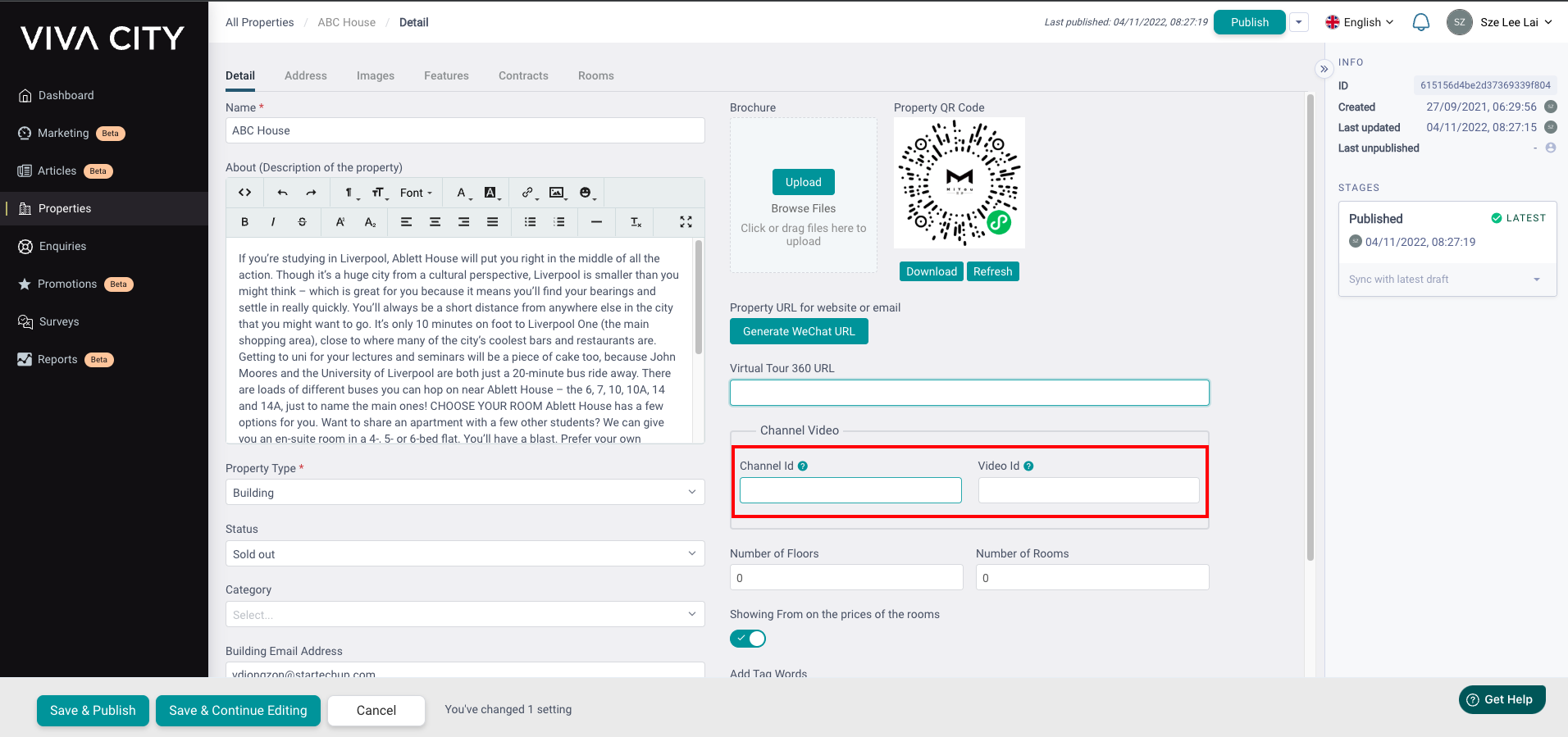Image resolution: width=1568 pixels, height=737 pixels.
Task: Clear text formatting
Action: (x=636, y=222)
